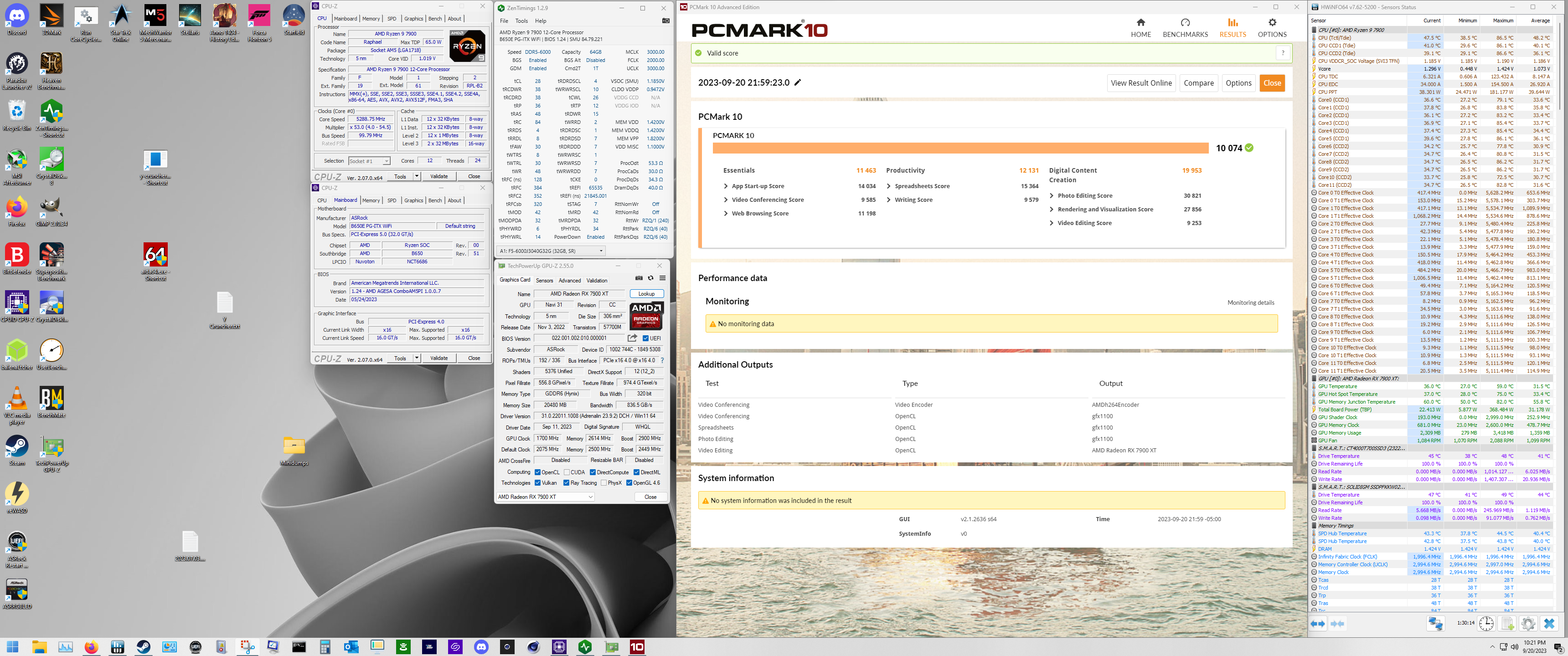The height and width of the screenshot is (656, 1568).
Task: Go to PCMark 10 Home
Action: (1141, 28)
